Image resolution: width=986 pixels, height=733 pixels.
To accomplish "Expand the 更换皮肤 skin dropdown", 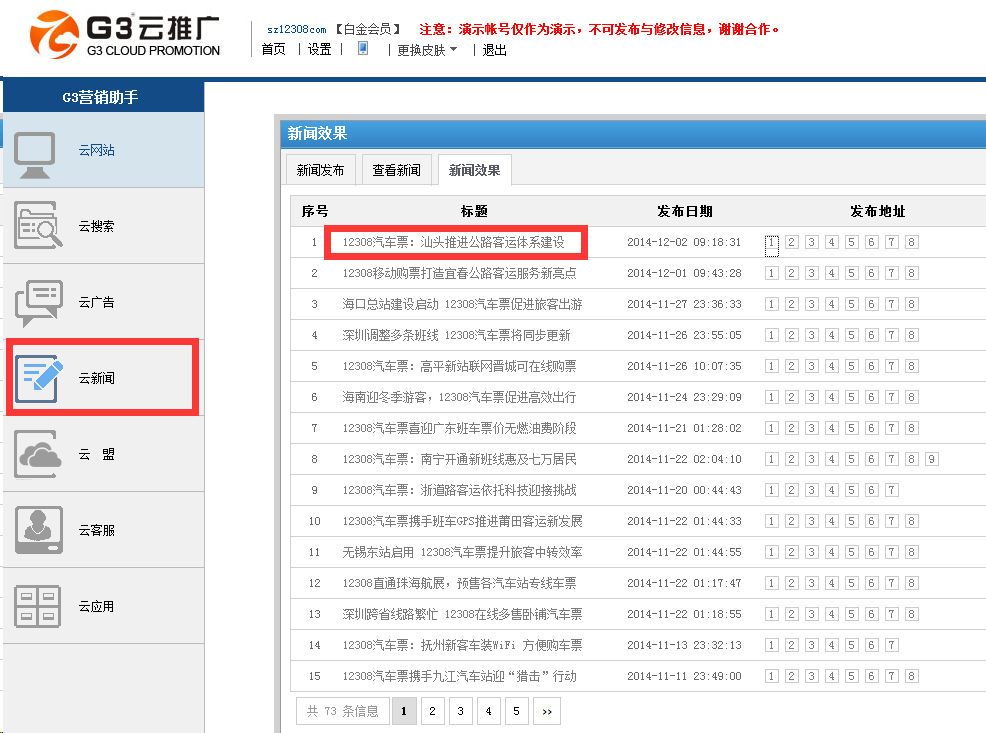I will point(426,50).
